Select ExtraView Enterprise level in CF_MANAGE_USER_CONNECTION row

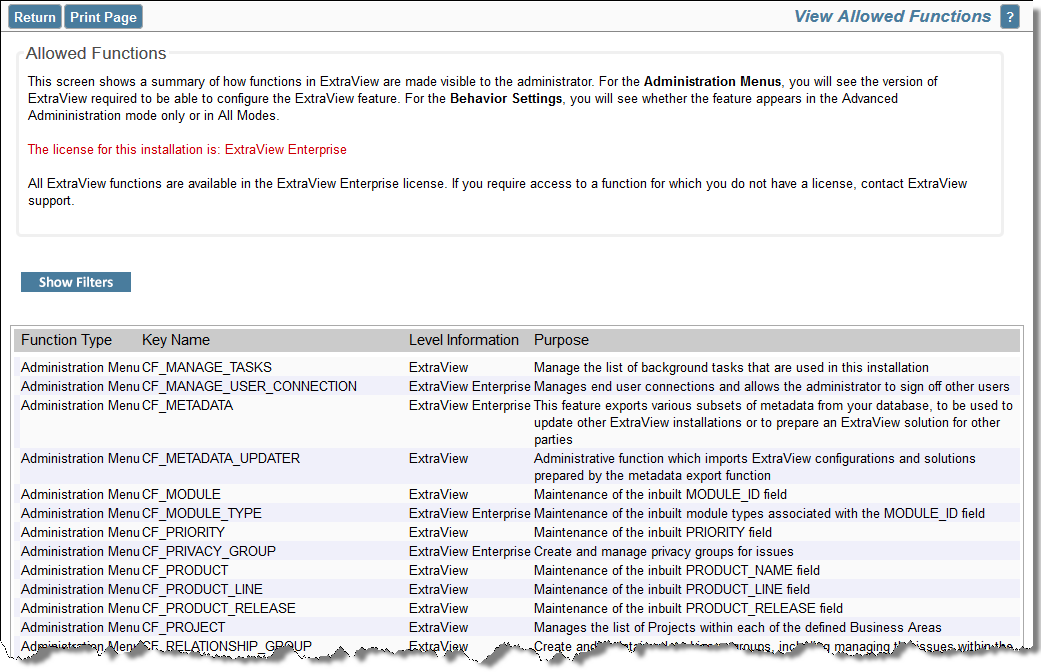[469, 386]
